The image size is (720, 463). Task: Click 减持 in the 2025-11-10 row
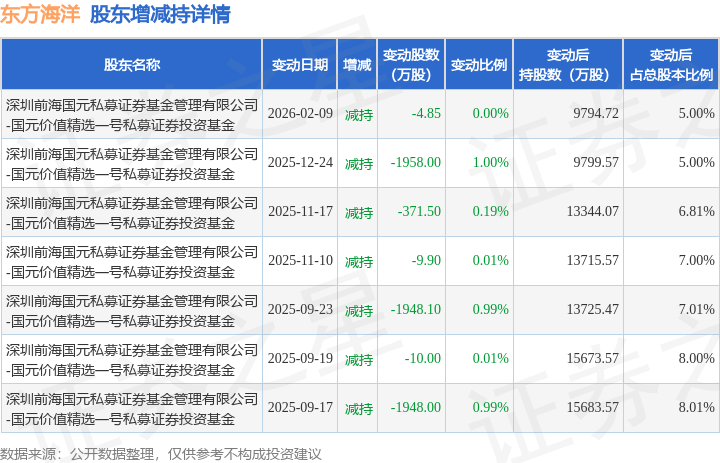coord(359,262)
